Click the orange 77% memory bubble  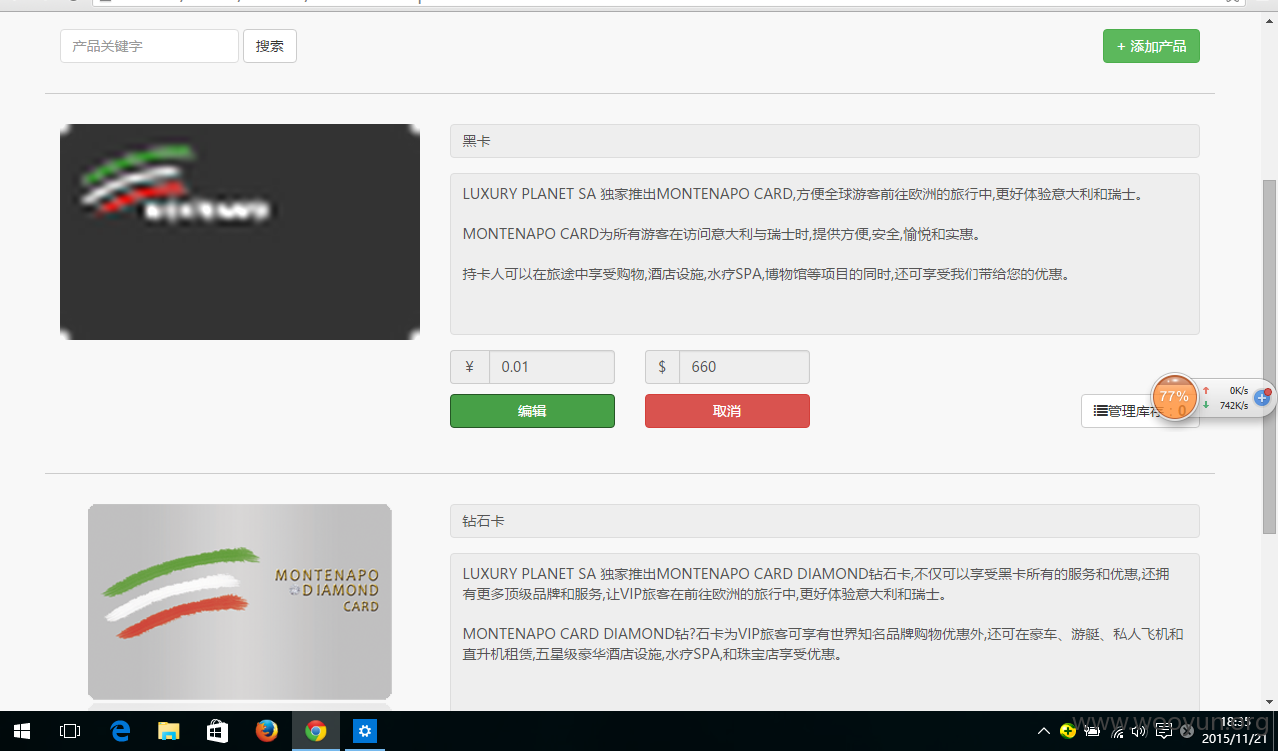pos(1174,397)
